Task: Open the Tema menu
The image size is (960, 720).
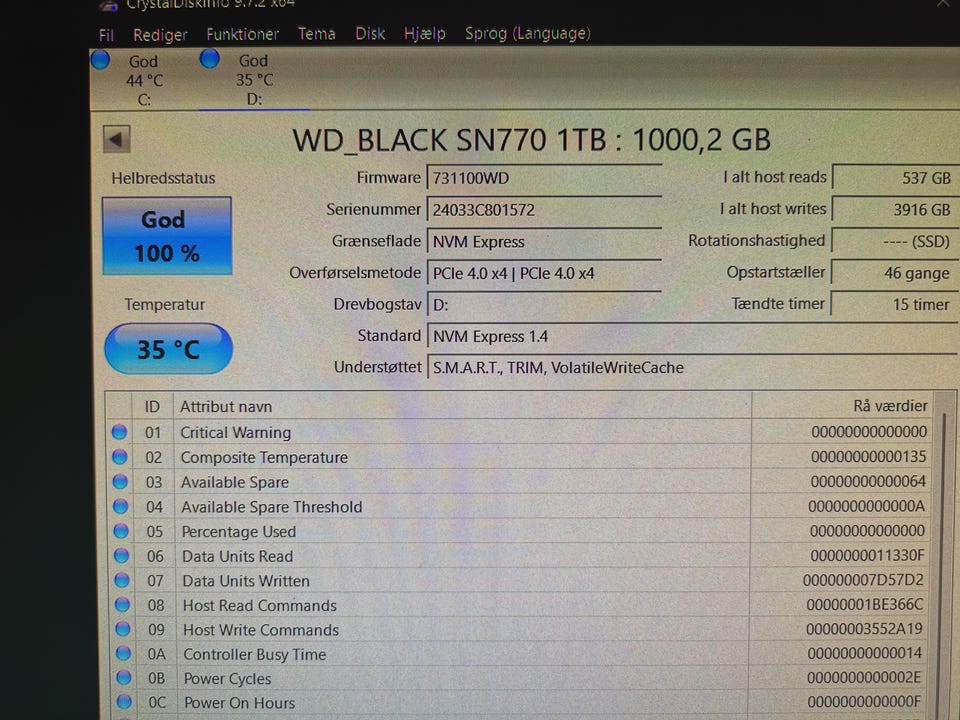Action: [317, 34]
